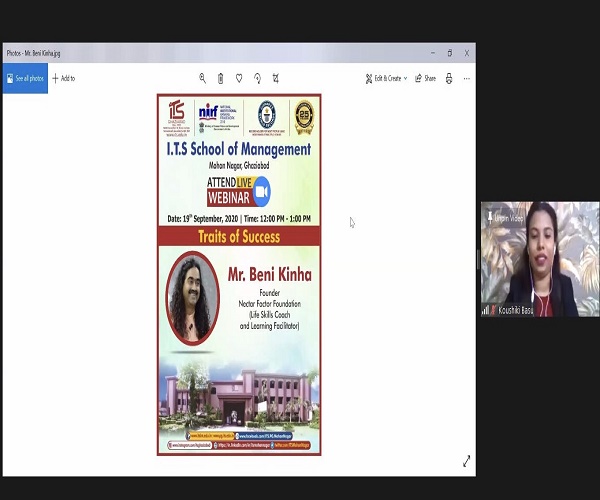This screenshot has height=500, width=600.
Task: Click the muted microphone icon by Koushiki Basu
Action: [493, 310]
